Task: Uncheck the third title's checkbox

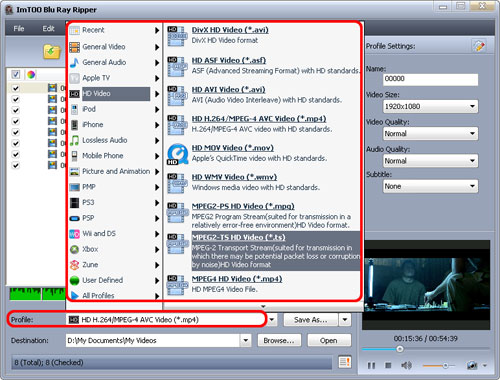Action: [x=15, y=110]
